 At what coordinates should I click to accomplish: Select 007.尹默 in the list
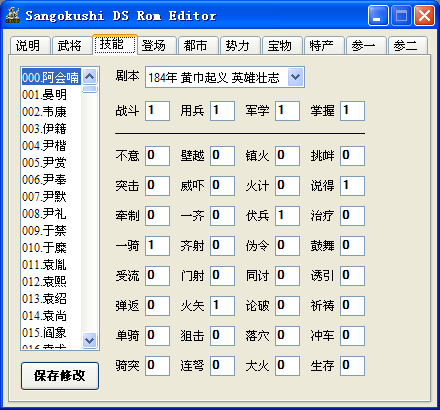51,196
